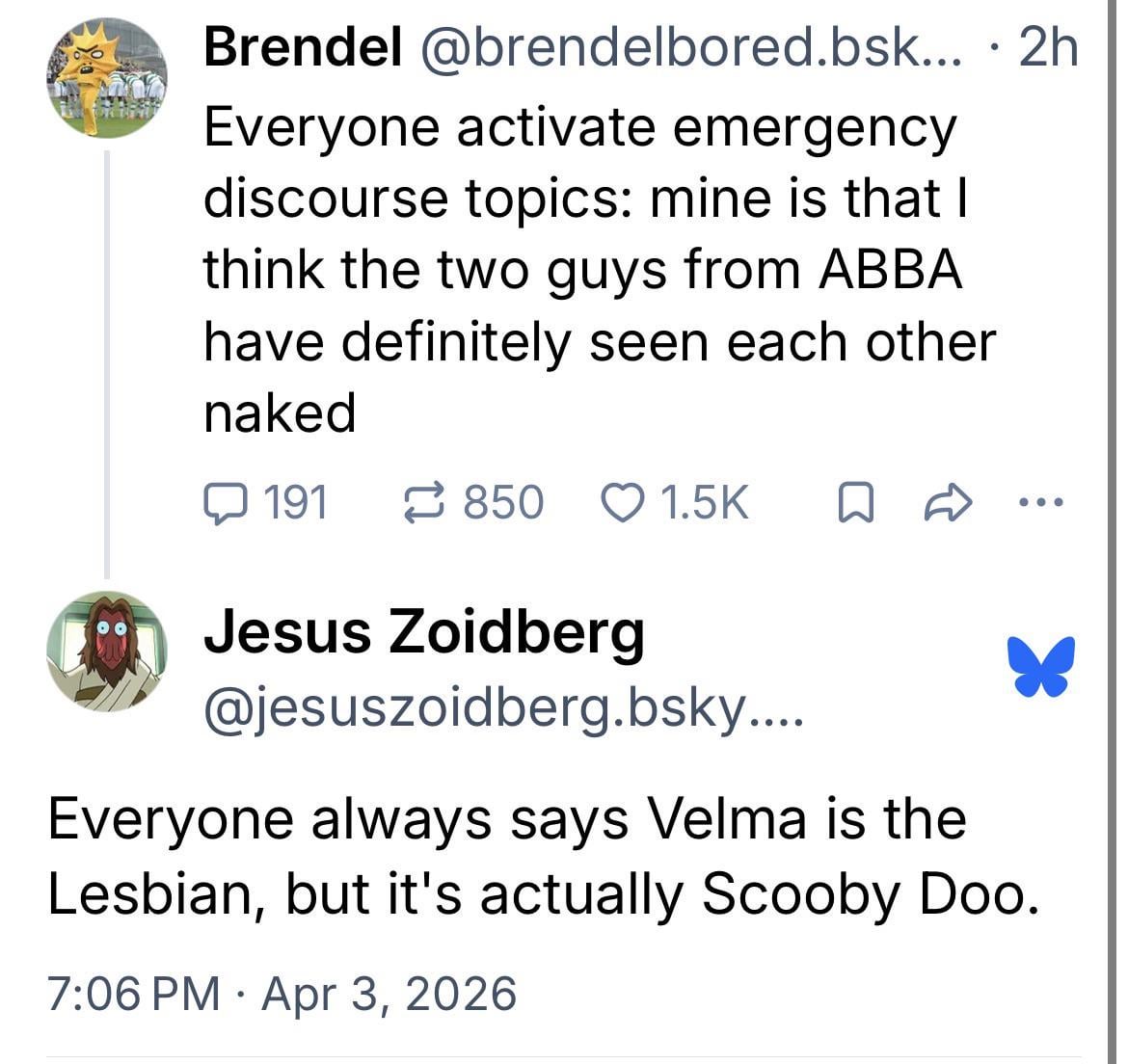Open Brendel's profile avatar
Screen dimensions: 1128x1064
click(107, 79)
